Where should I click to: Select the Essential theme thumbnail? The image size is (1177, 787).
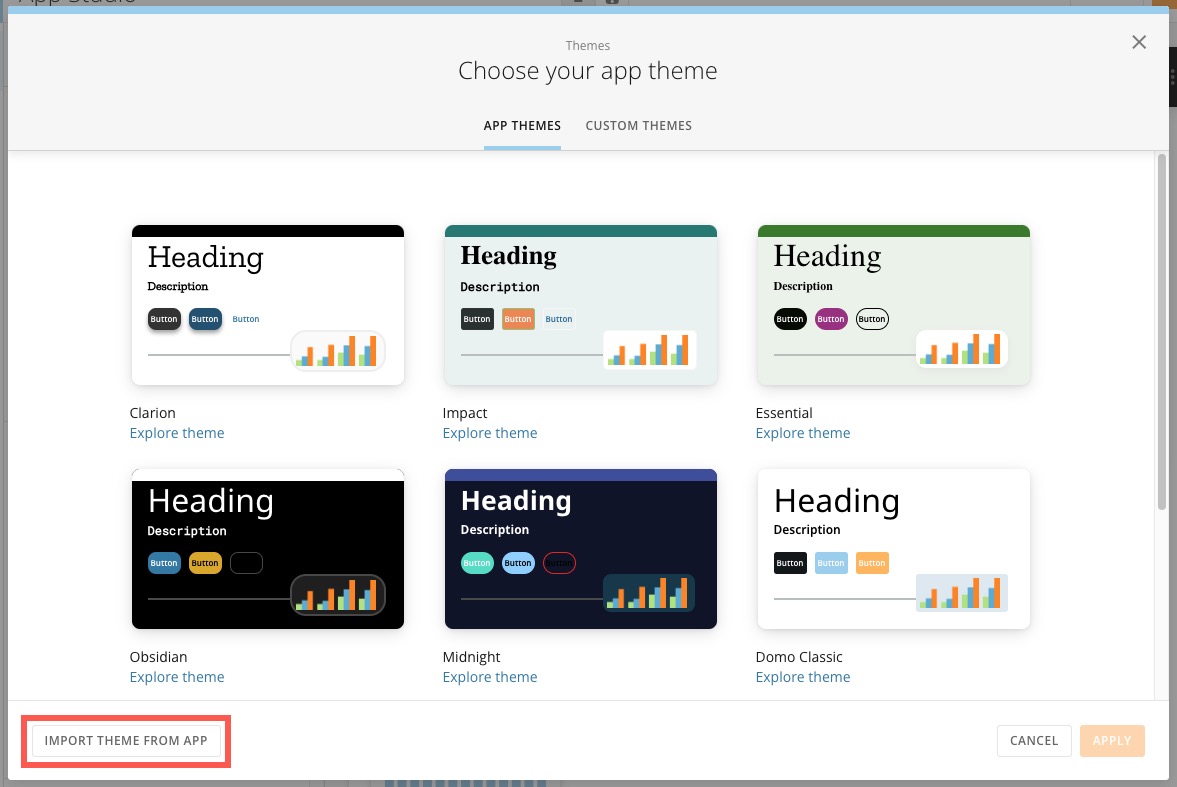point(893,304)
